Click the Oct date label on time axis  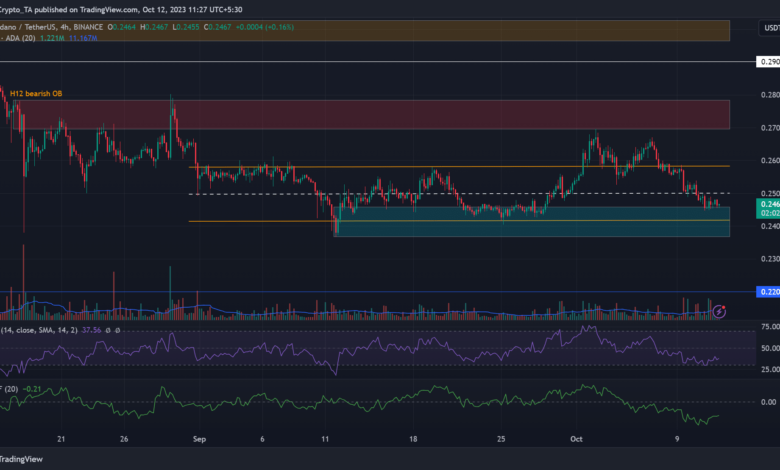[x=575, y=438]
